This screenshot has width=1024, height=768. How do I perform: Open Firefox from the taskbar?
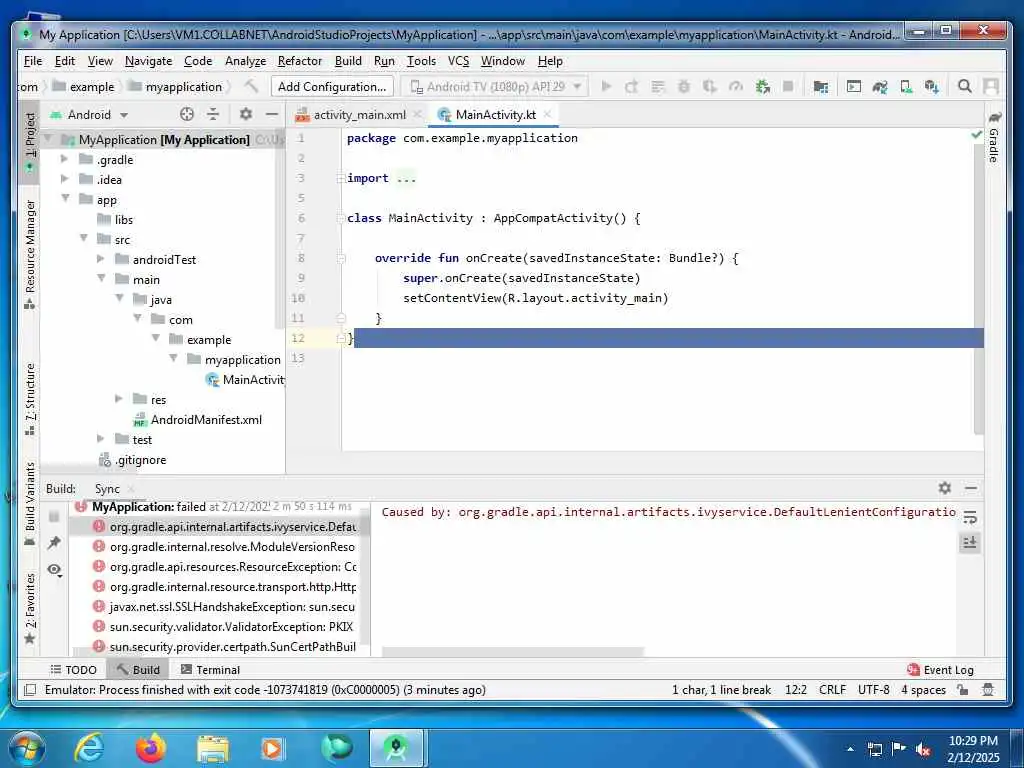pos(151,748)
